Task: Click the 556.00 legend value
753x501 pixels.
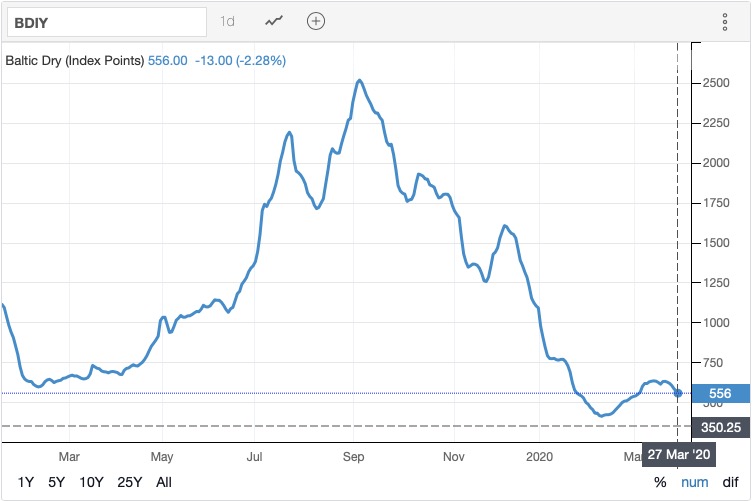Action: tap(168, 61)
